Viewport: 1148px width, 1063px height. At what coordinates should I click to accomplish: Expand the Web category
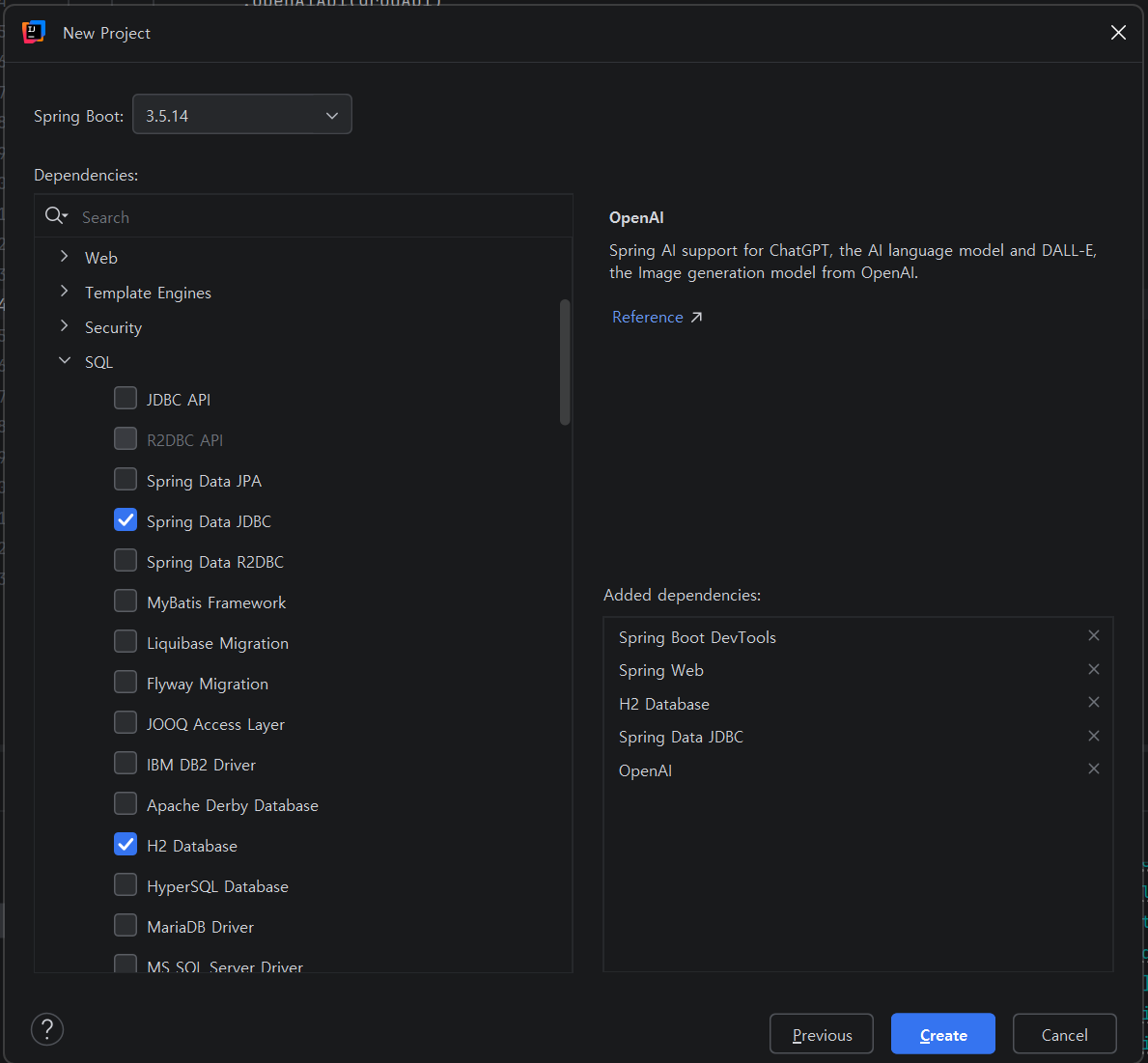(x=65, y=256)
